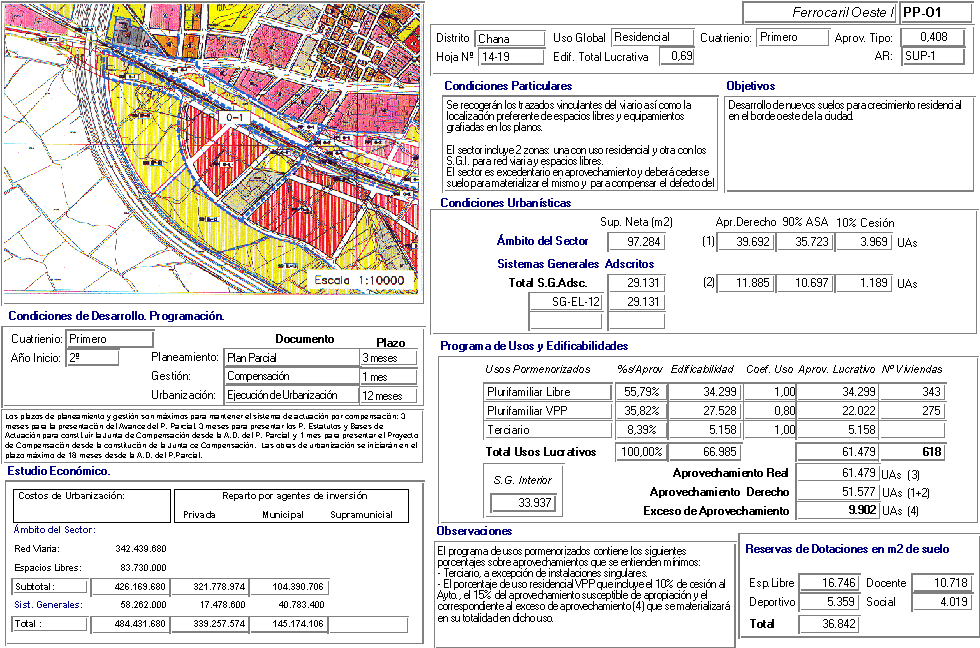
Task: Click the Uso Global field showing Residencial
Action: [x=652, y=38]
